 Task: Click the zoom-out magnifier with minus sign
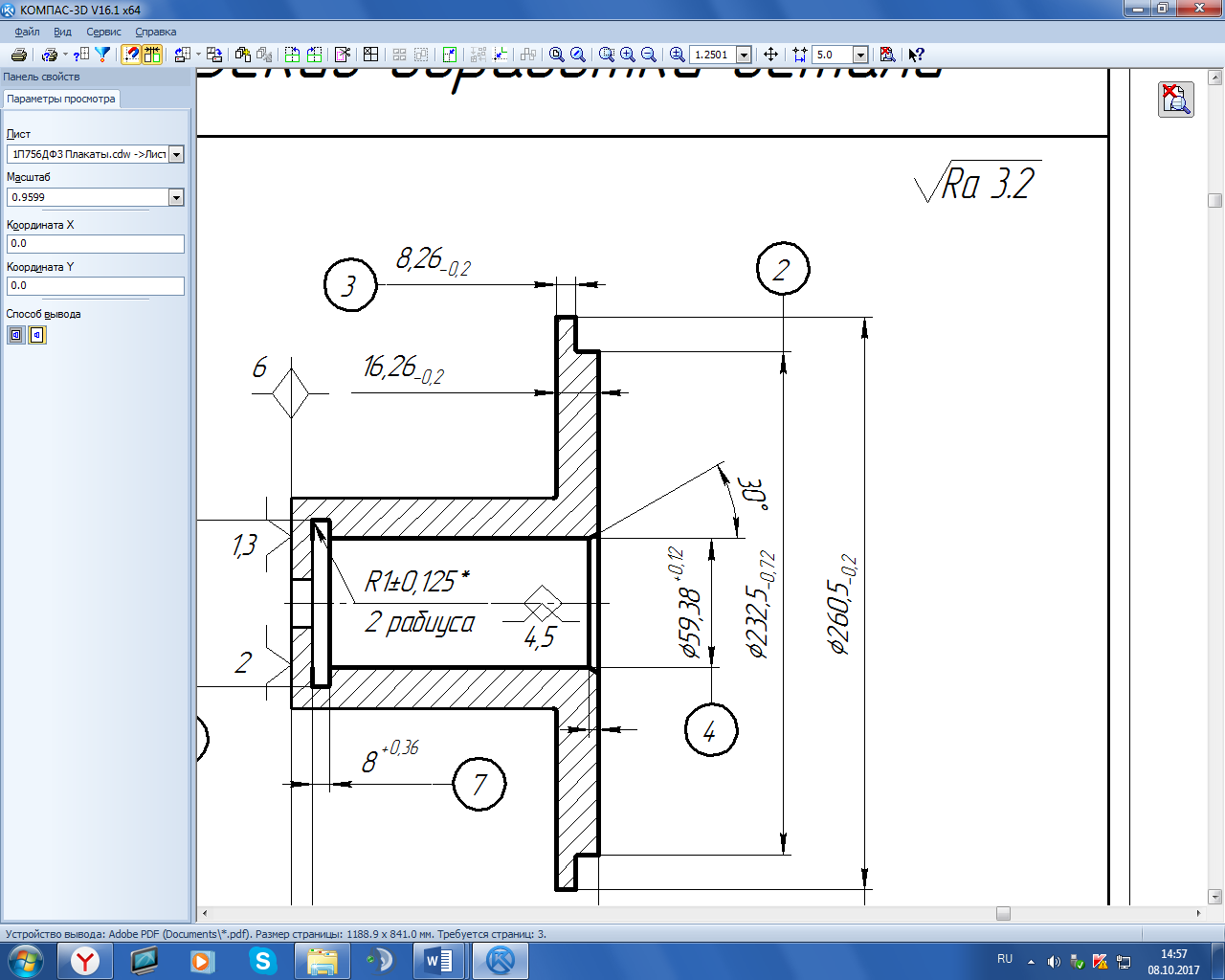click(649, 55)
